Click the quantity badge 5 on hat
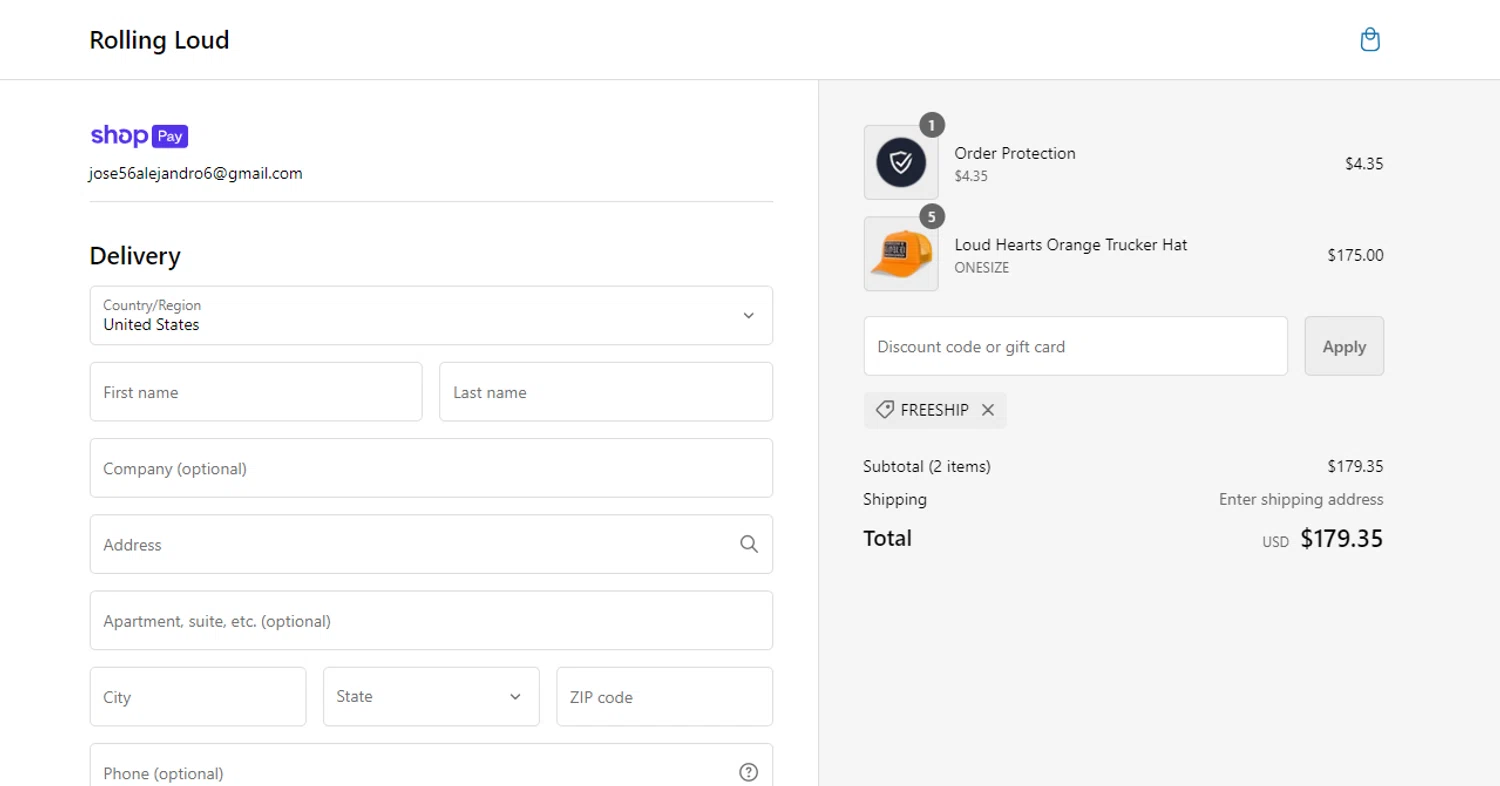The image size is (1500, 786). (x=932, y=217)
